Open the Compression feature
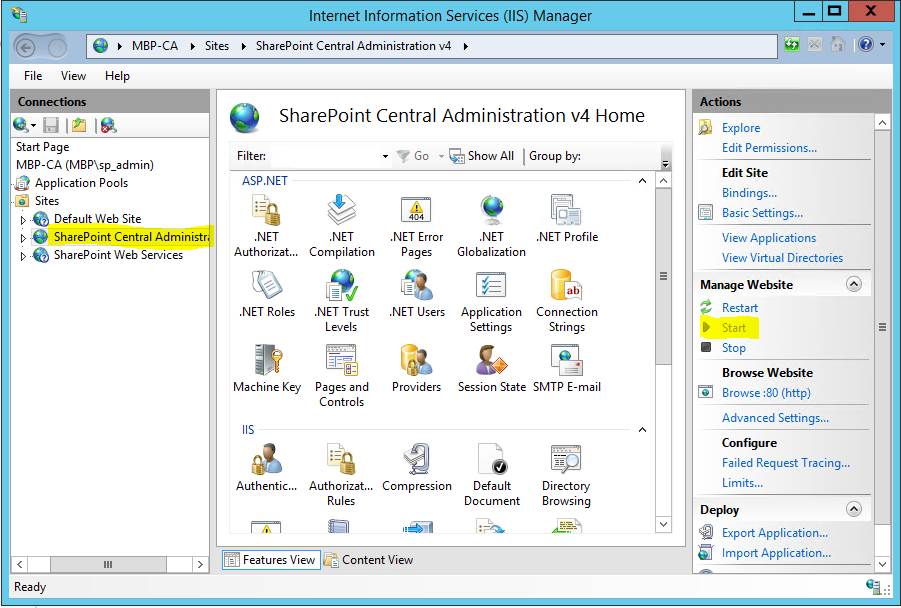 (x=417, y=468)
